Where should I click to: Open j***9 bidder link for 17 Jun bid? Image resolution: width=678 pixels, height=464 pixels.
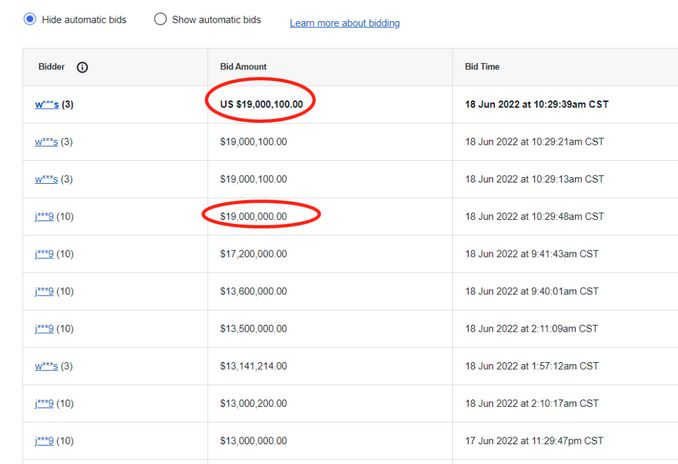pos(44,441)
